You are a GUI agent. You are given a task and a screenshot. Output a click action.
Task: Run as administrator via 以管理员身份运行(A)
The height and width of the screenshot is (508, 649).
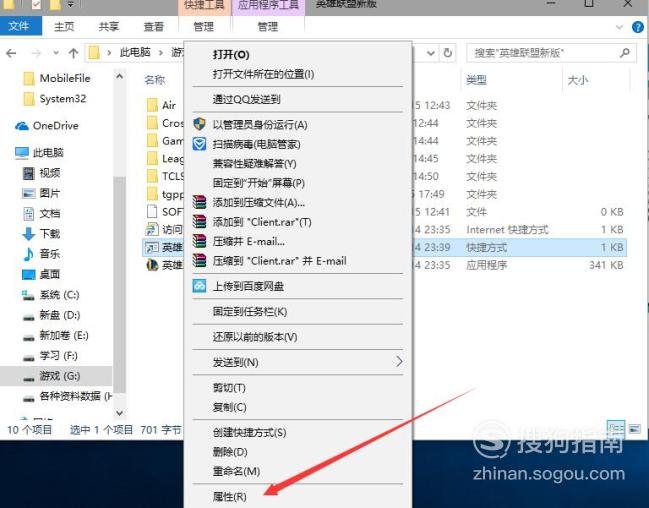click(260, 125)
